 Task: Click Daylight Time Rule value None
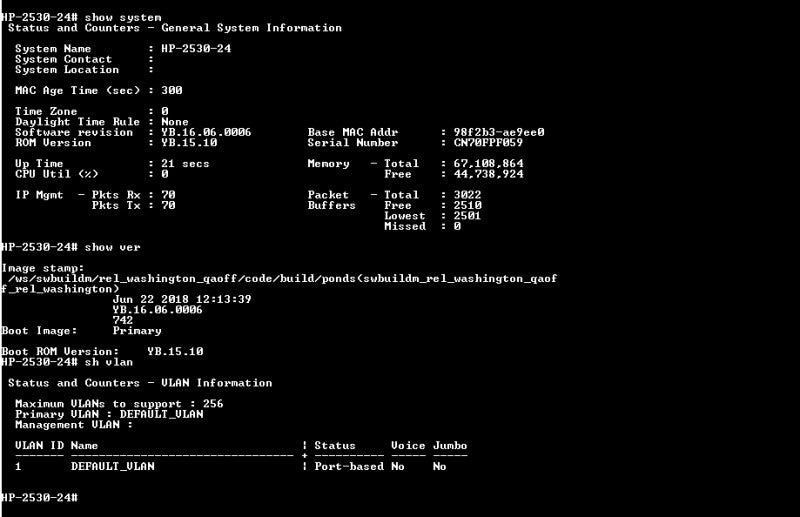174,122
